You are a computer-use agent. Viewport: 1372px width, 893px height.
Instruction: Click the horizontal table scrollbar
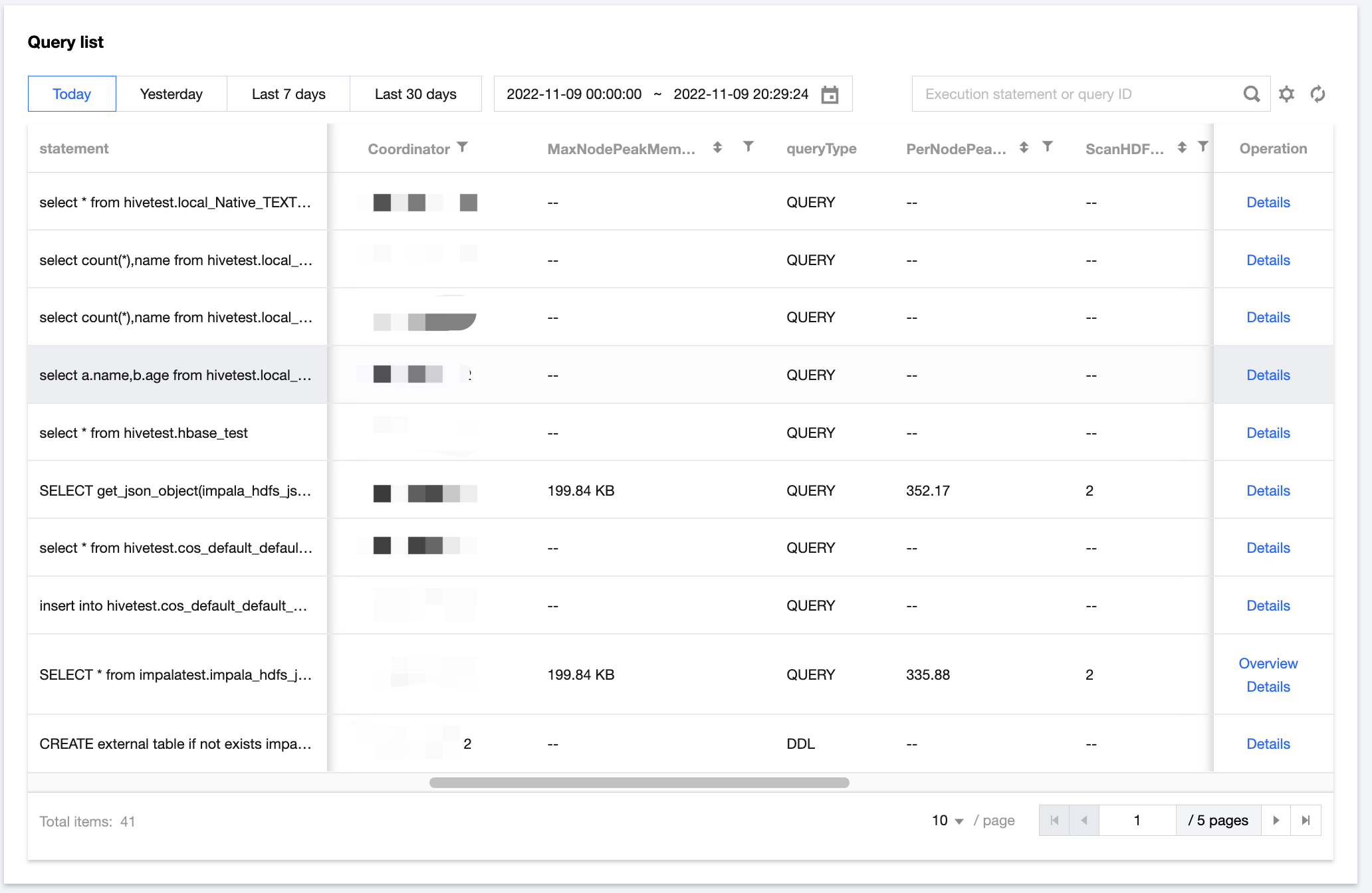point(638,783)
